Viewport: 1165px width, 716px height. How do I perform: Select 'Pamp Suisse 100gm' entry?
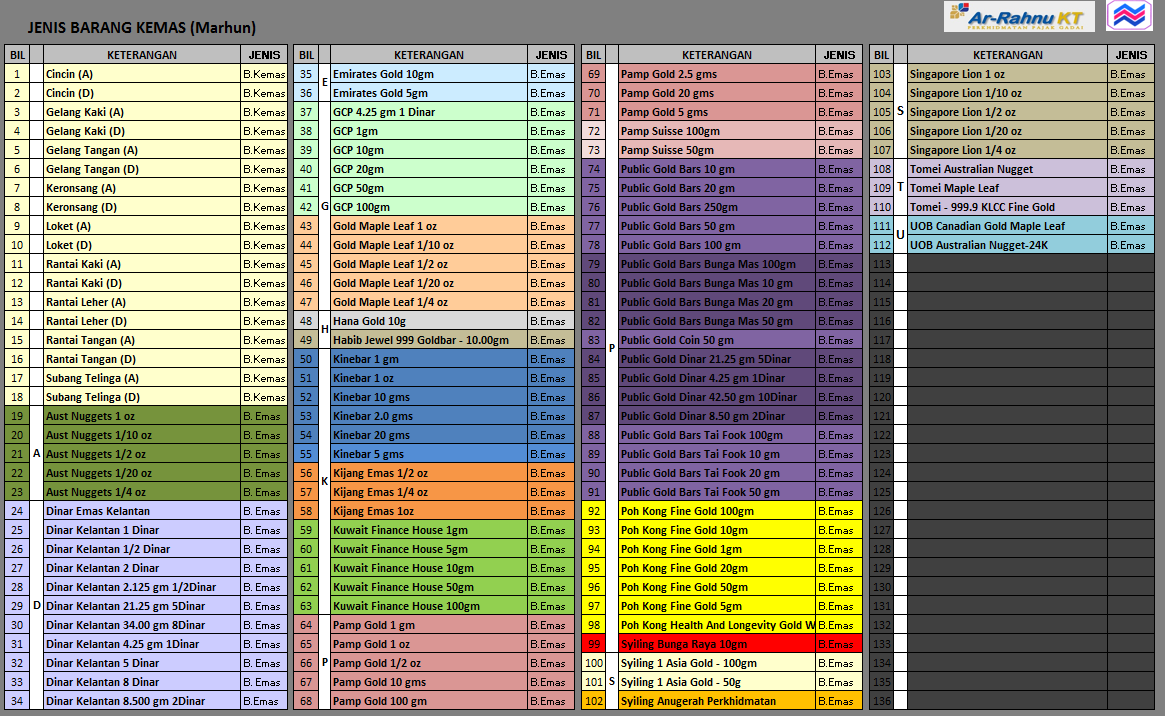click(x=716, y=131)
